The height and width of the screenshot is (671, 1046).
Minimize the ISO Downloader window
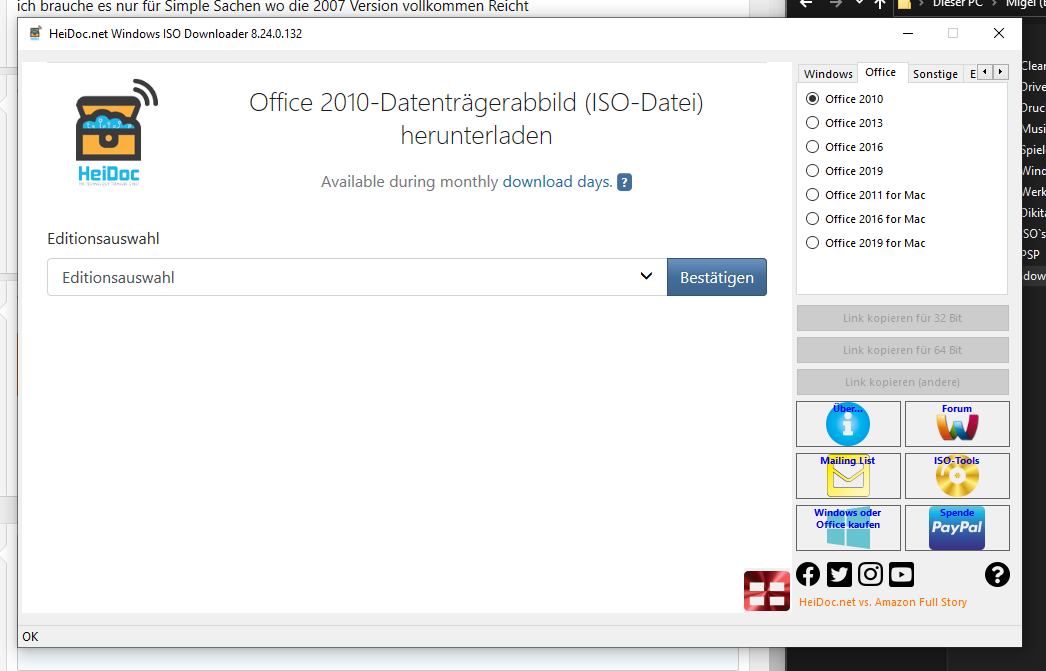pyautogui.click(x=908, y=33)
